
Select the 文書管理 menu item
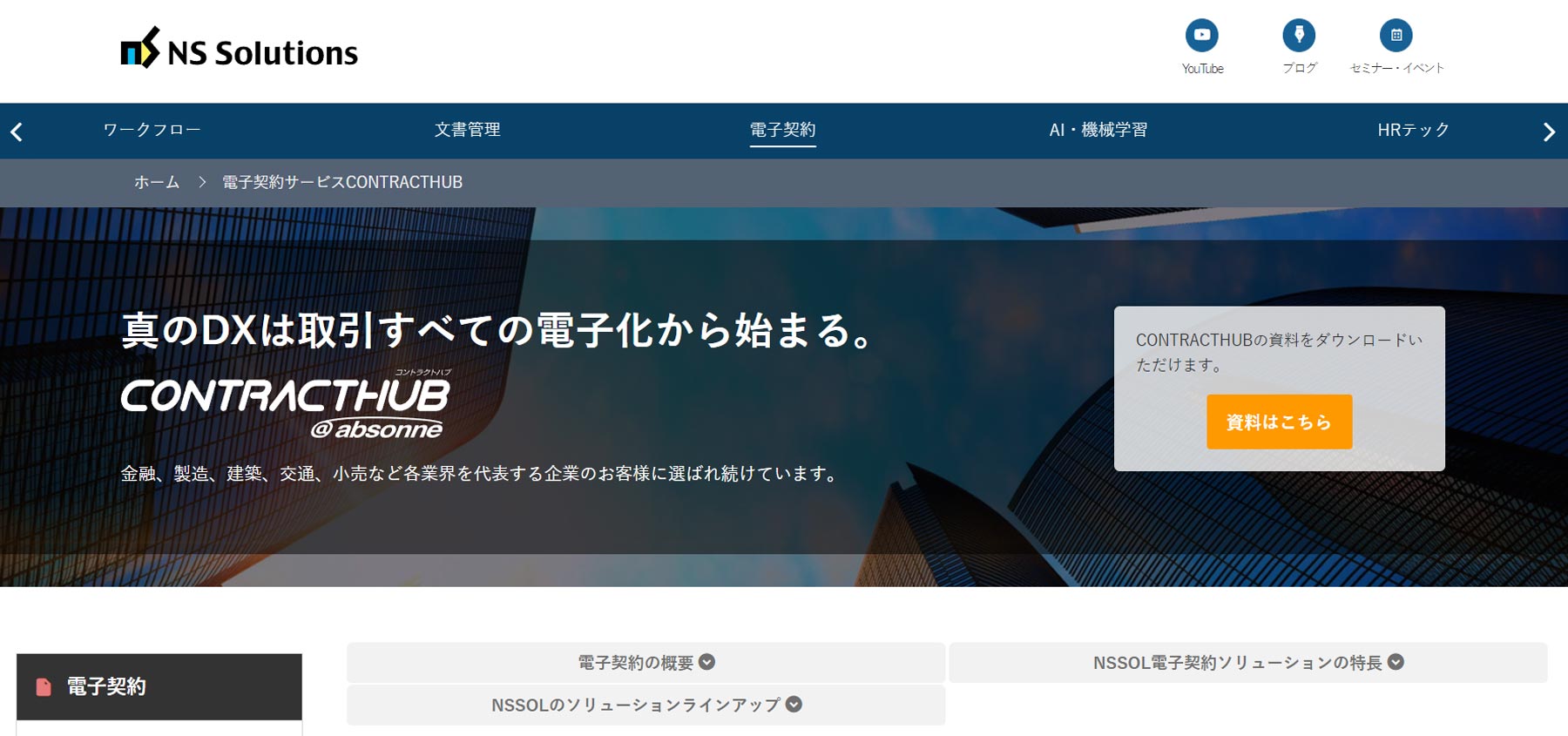[x=468, y=130]
